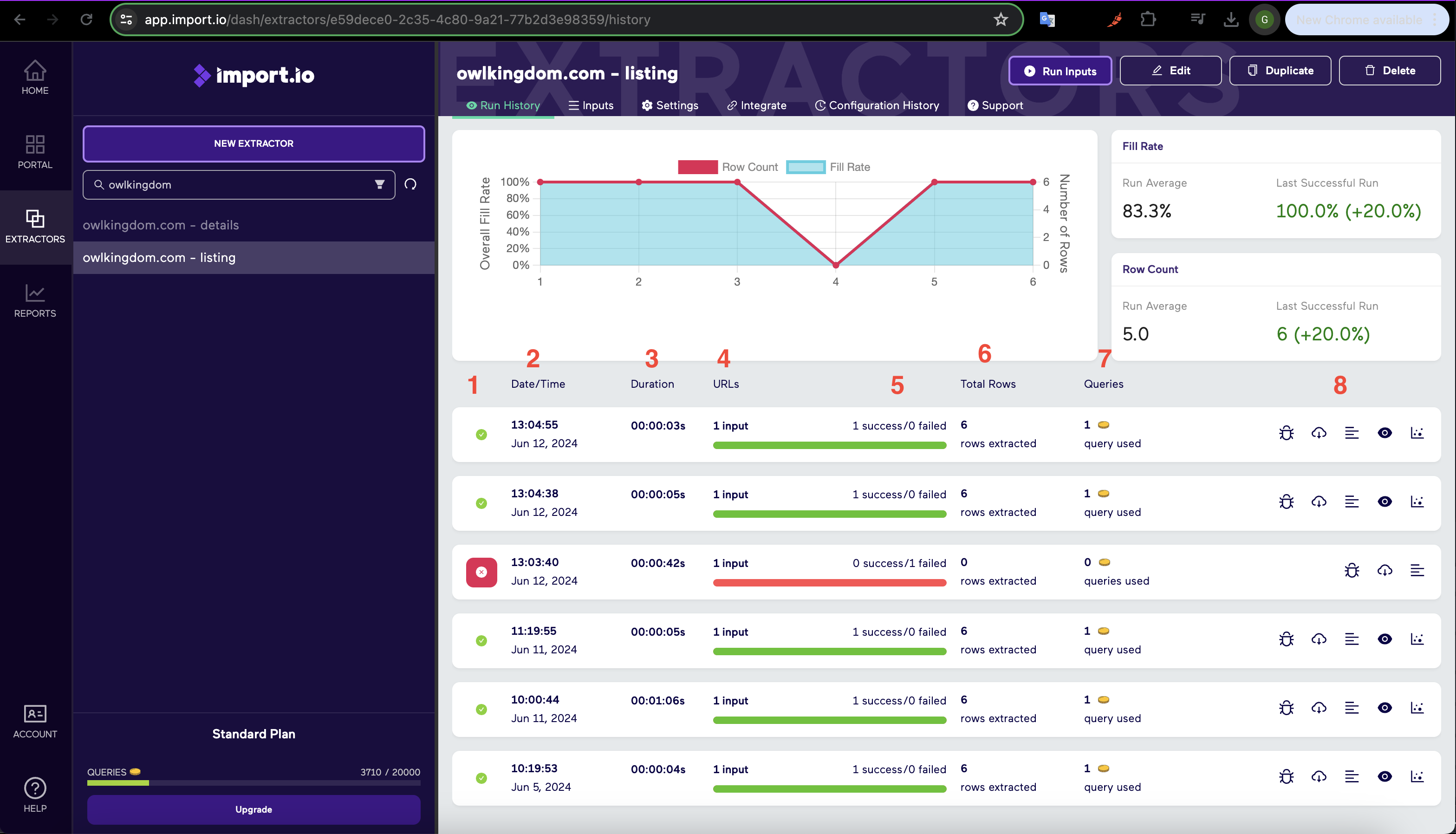The height and width of the screenshot is (834, 1456).
Task: Click the owlkingdom search input field
Action: coord(235,184)
